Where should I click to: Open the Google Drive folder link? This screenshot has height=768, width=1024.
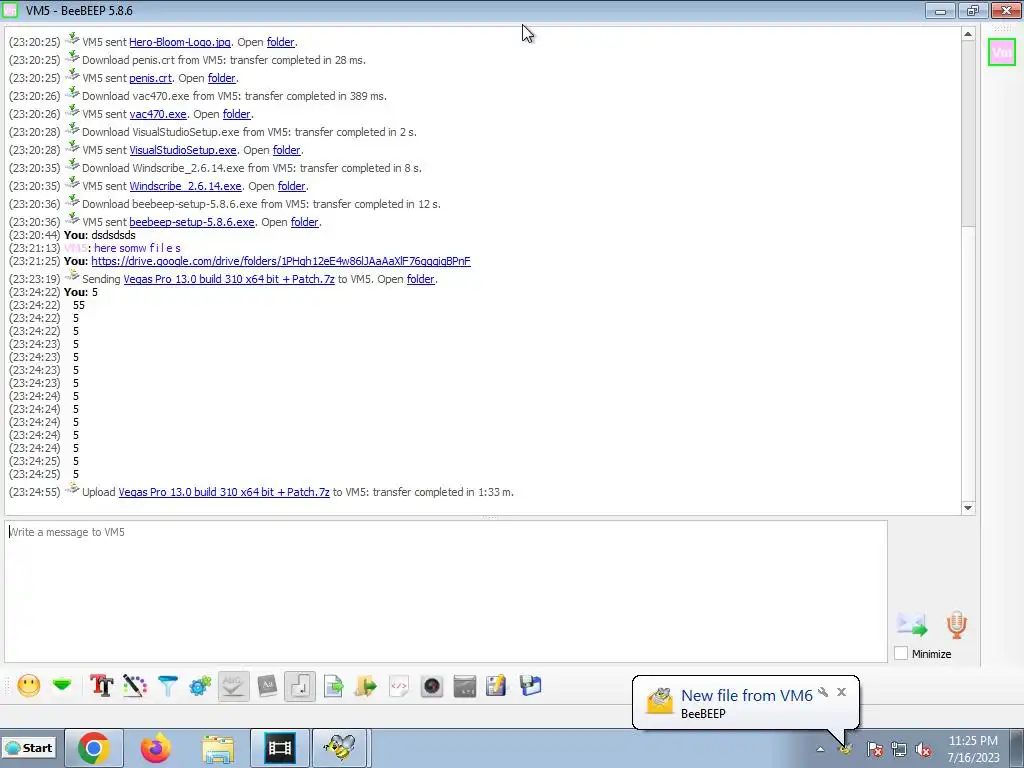pos(281,261)
